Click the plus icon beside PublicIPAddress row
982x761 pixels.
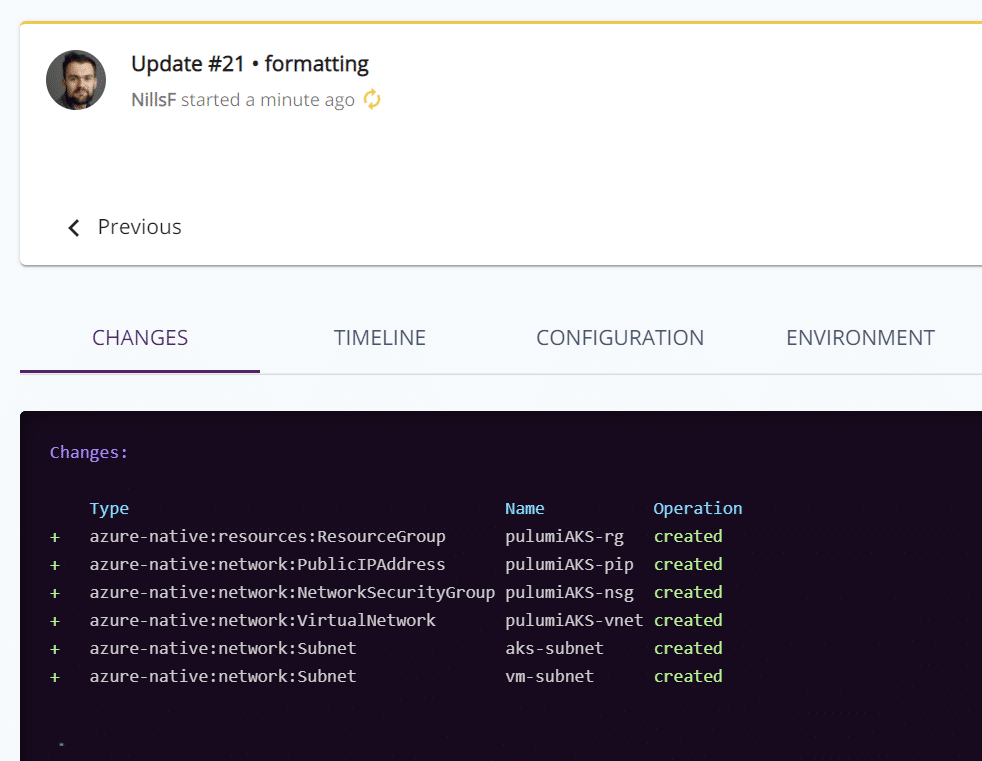pos(55,565)
